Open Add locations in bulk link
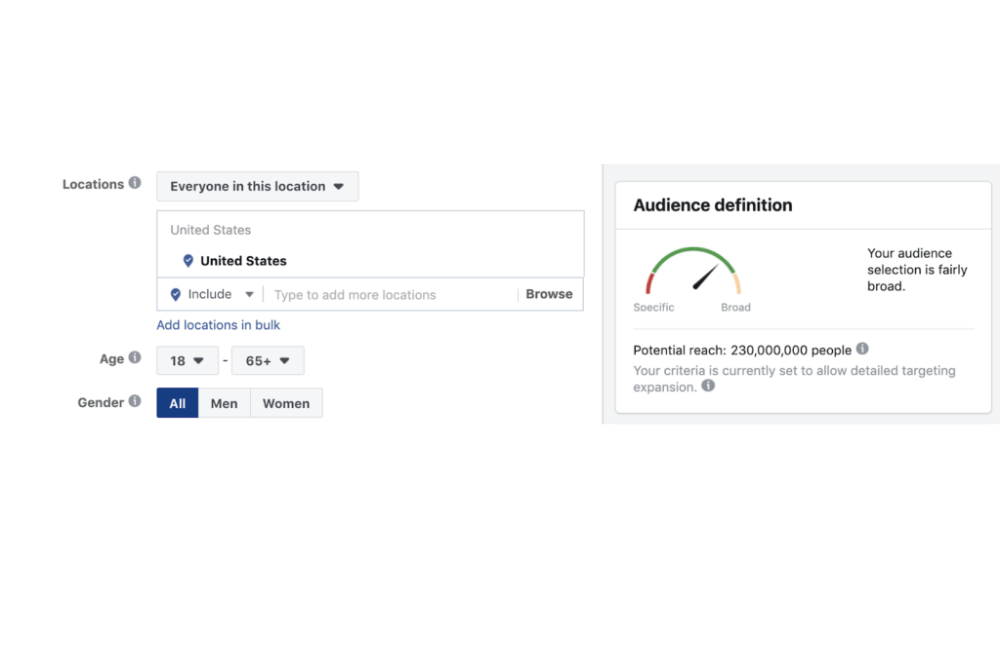 [x=218, y=325]
